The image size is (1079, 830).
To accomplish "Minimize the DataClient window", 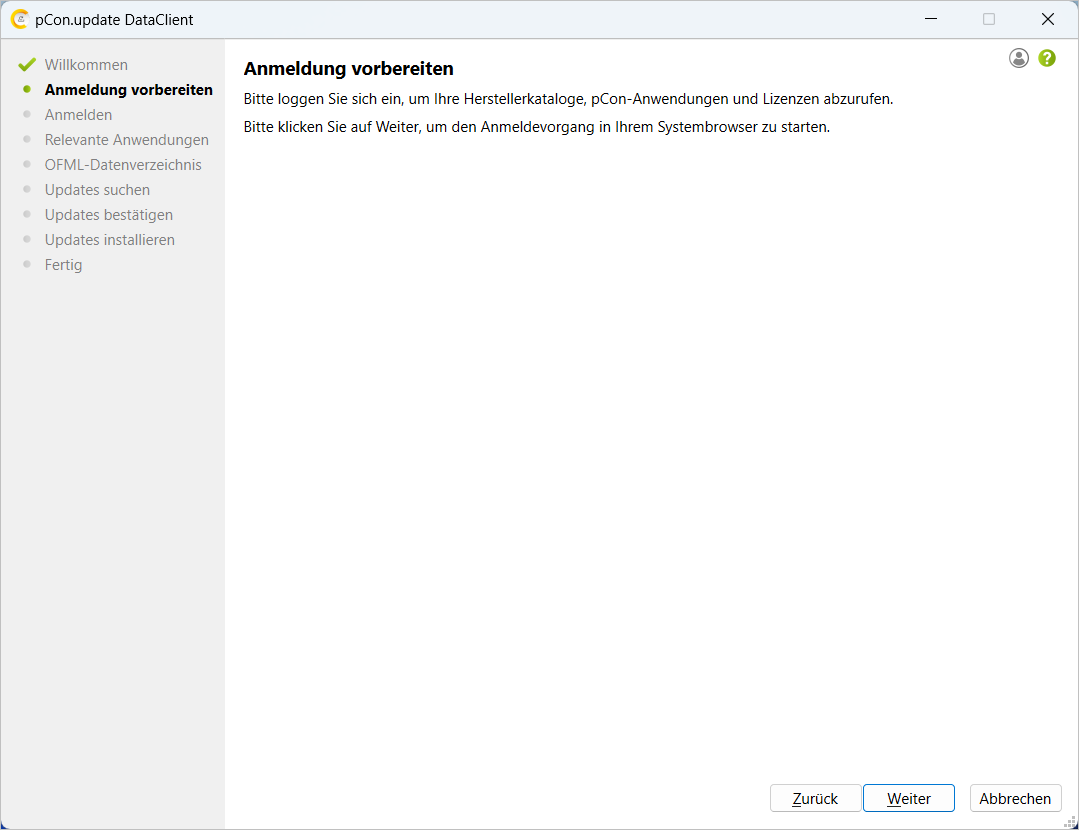I will click(931, 19).
